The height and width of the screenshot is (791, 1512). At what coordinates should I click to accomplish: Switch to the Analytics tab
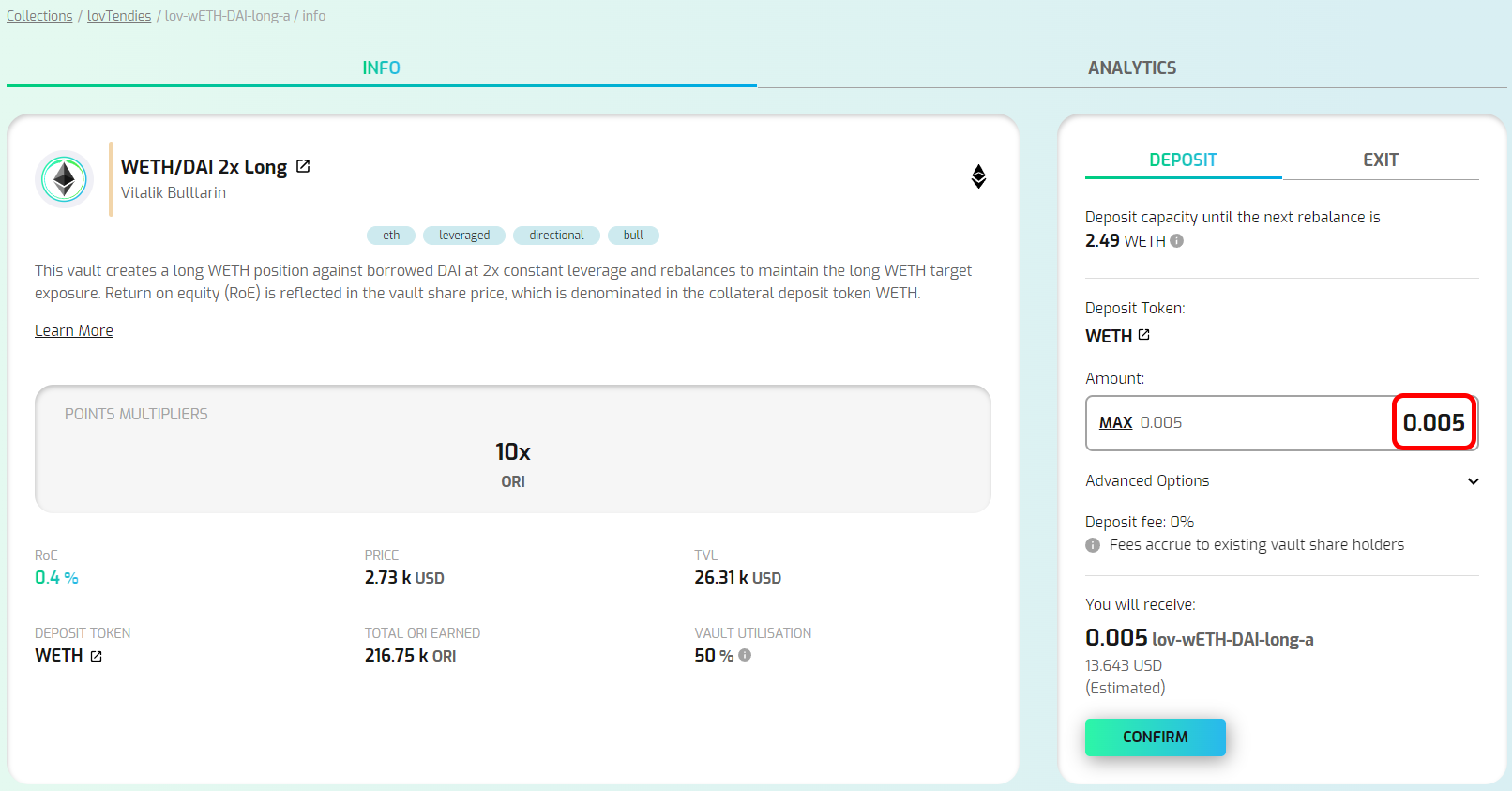click(x=1131, y=68)
